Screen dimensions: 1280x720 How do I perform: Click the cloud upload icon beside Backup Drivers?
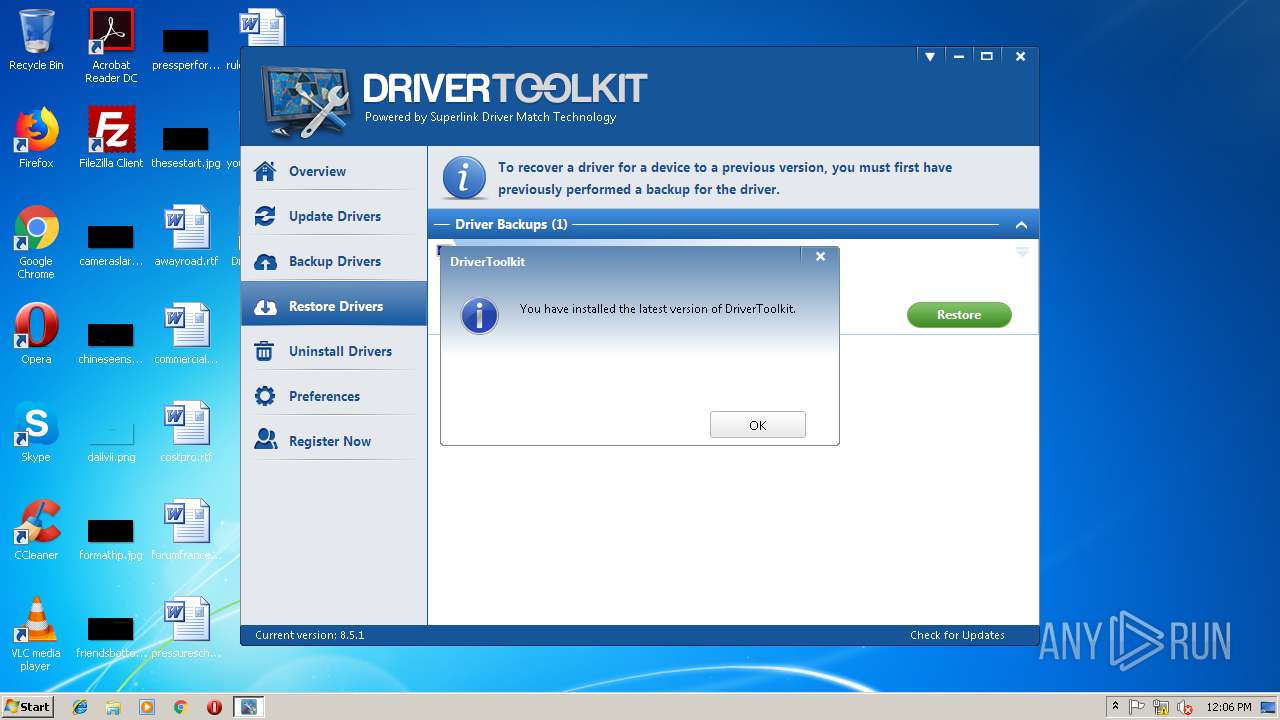tap(265, 262)
